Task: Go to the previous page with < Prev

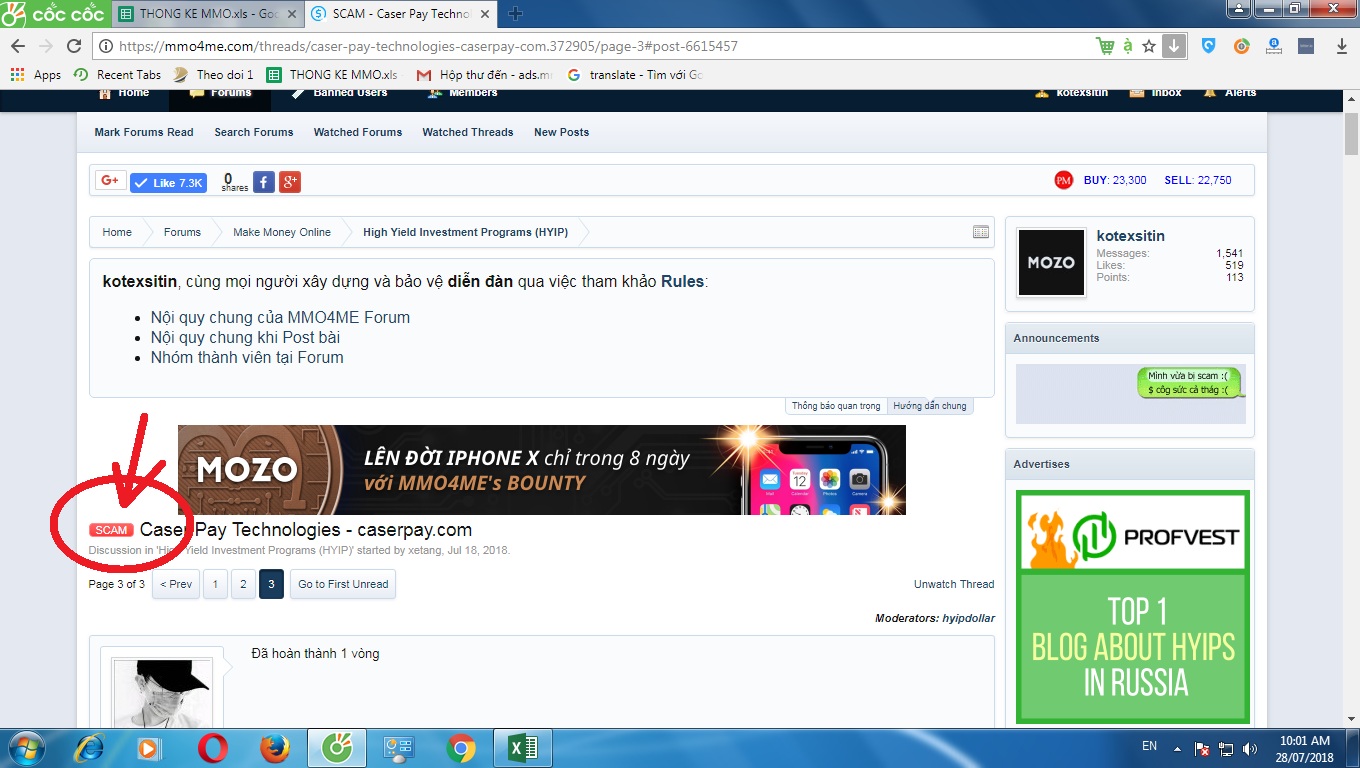Action: 176,584
